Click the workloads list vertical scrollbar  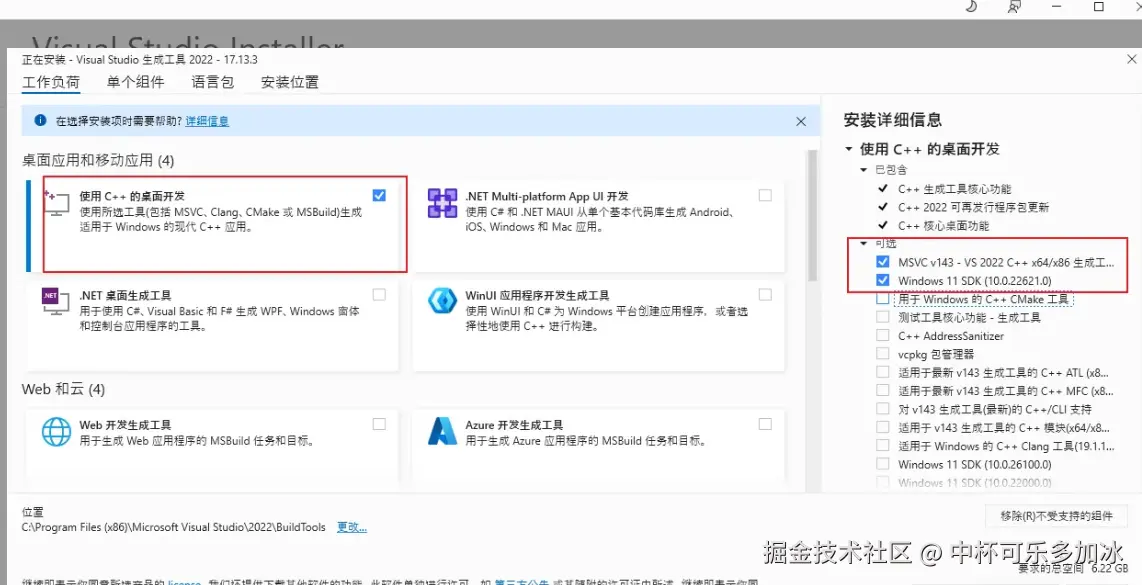coord(813,215)
